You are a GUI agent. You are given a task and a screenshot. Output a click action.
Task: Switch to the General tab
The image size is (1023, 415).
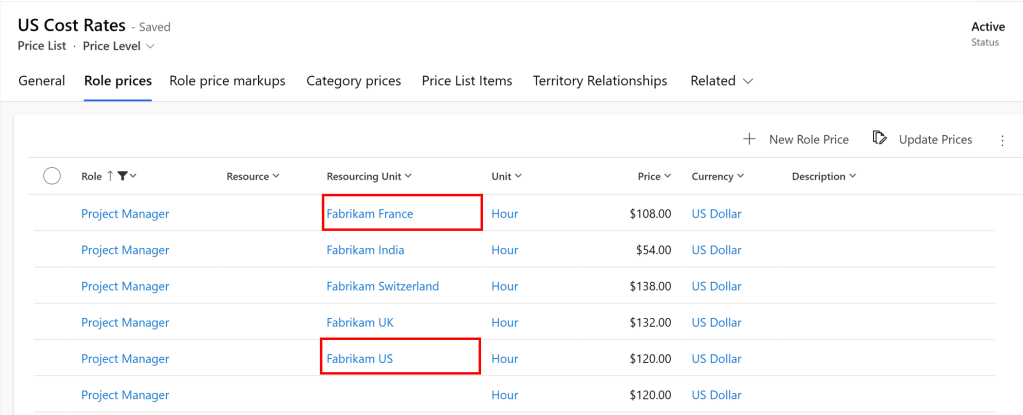tap(42, 81)
